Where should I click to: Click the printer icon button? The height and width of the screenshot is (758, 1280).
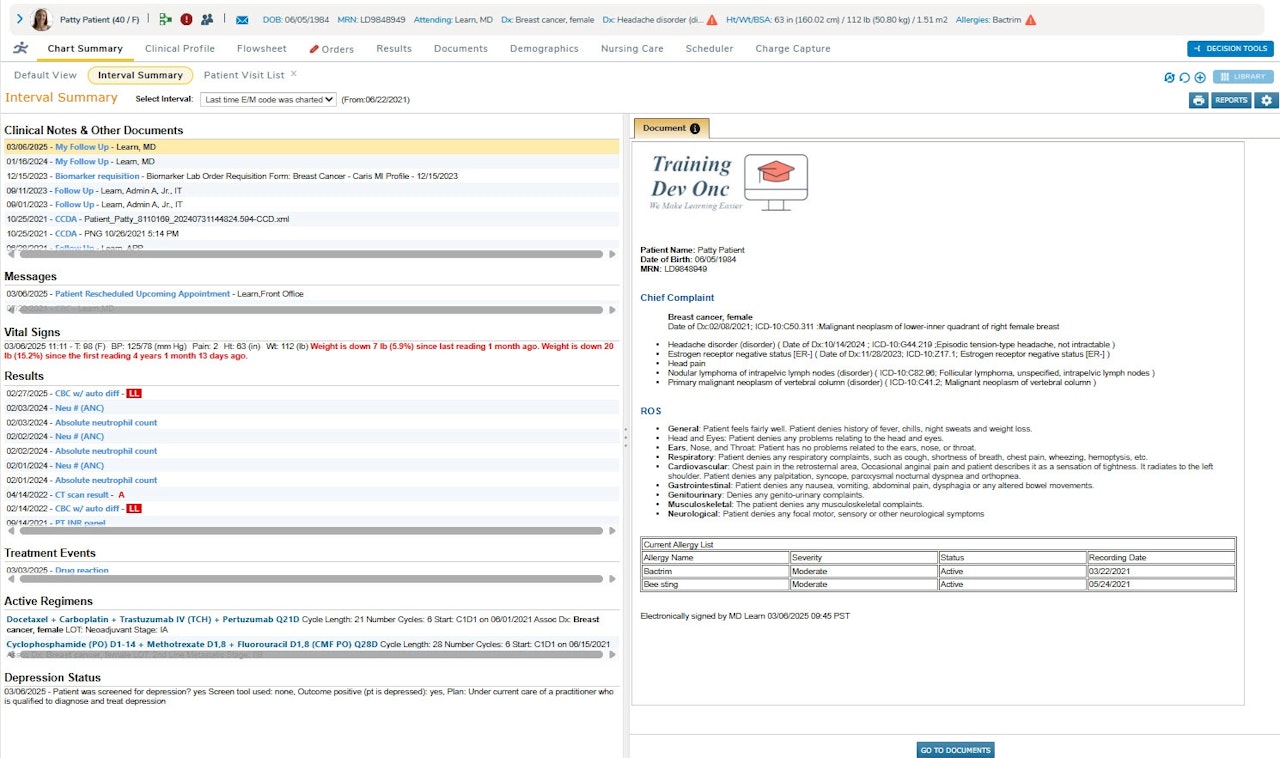click(x=1198, y=100)
